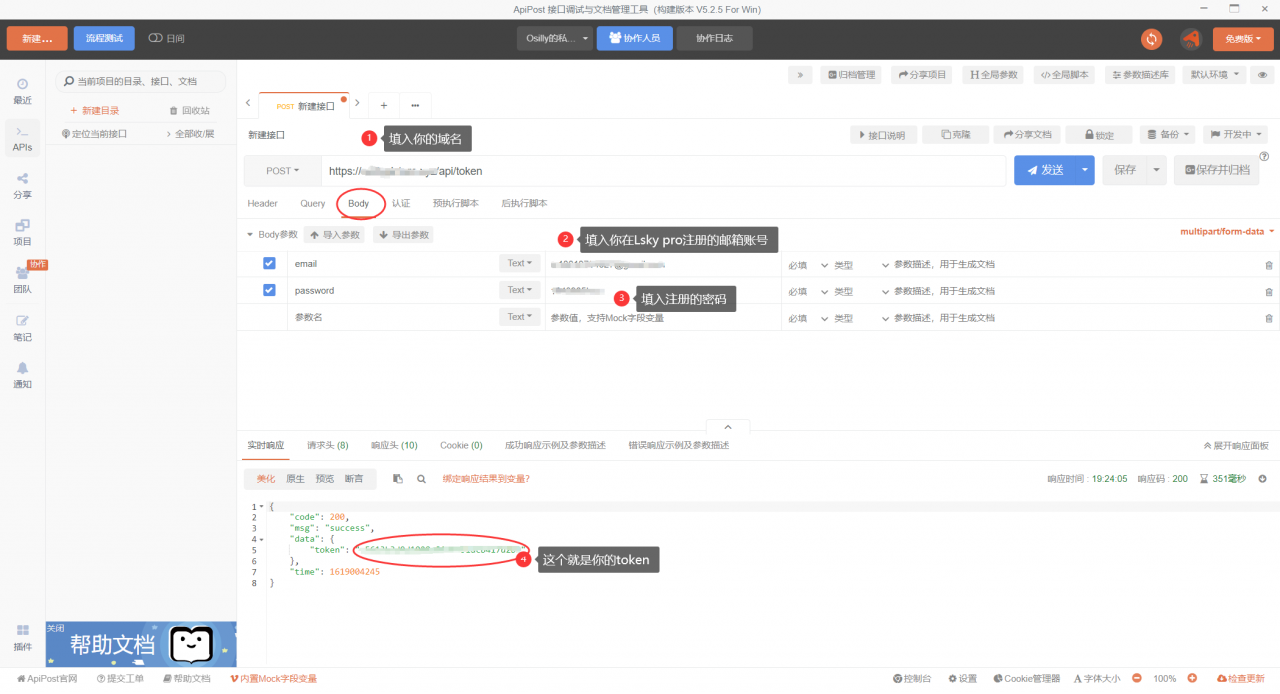Switch to the Cookie (0) response tab

coord(461,445)
